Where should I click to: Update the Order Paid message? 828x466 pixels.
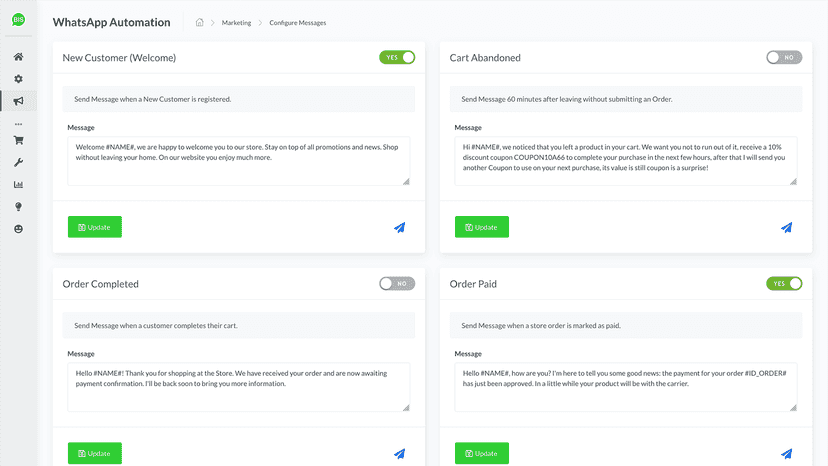point(482,453)
